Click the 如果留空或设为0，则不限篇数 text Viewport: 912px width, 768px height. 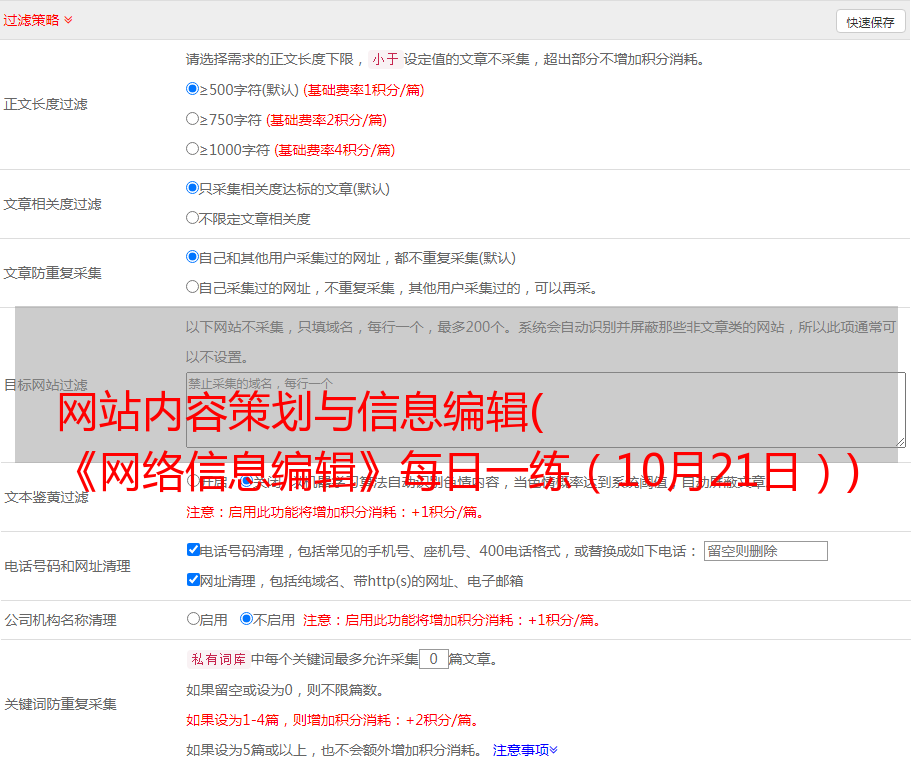click(x=285, y=691)
